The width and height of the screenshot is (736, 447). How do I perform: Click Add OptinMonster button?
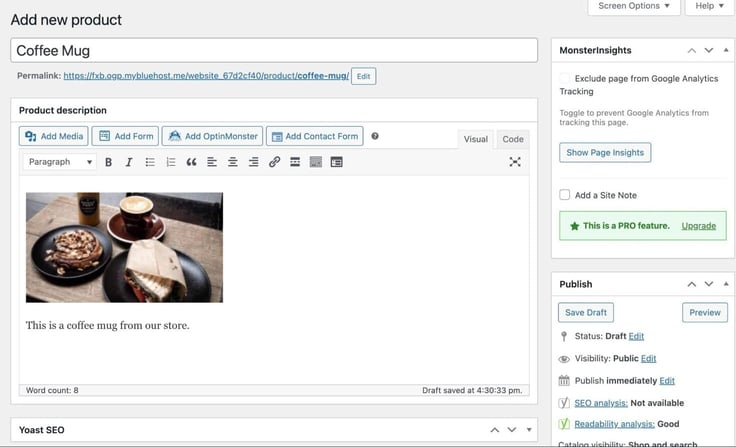tap(213, 136)
